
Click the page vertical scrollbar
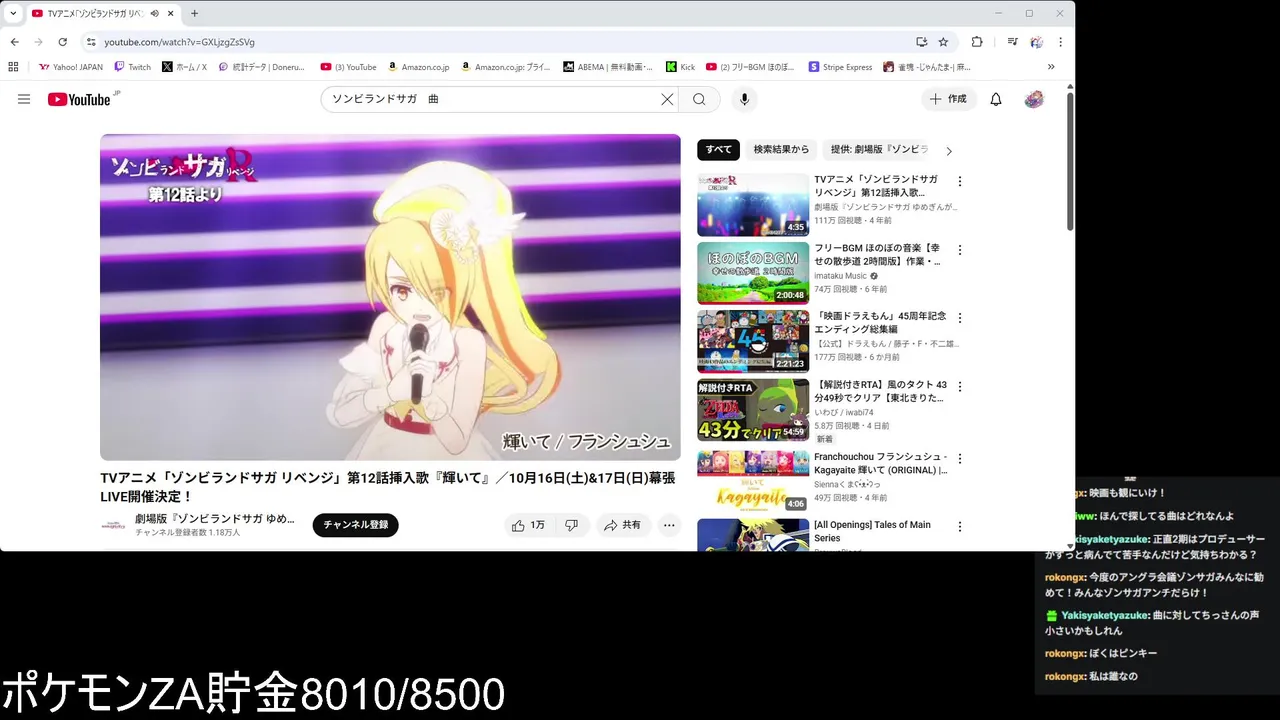click(1070, 160)
